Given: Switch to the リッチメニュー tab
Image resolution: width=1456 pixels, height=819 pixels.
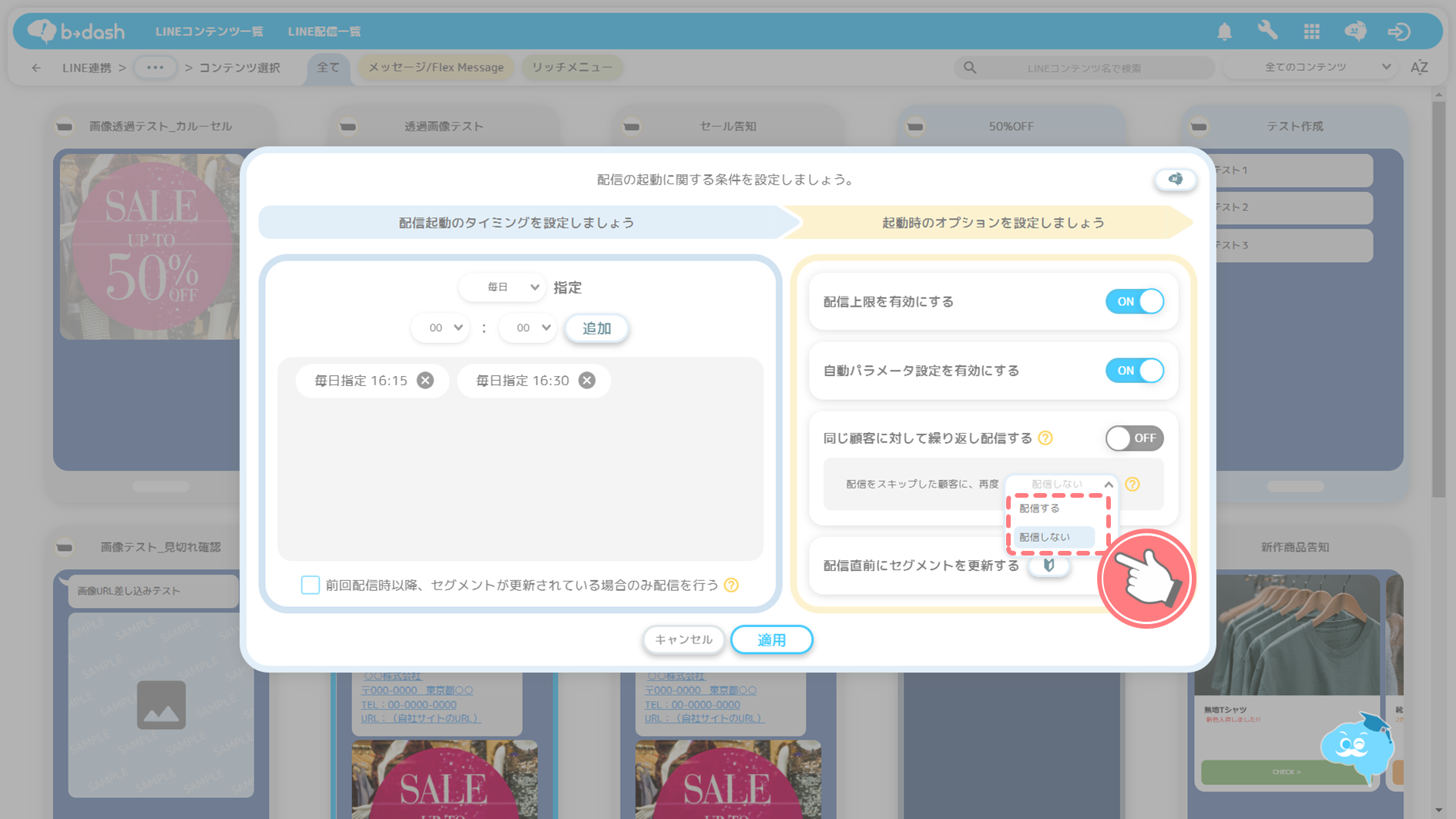Looking at the screenshot, I should point(572,68).
